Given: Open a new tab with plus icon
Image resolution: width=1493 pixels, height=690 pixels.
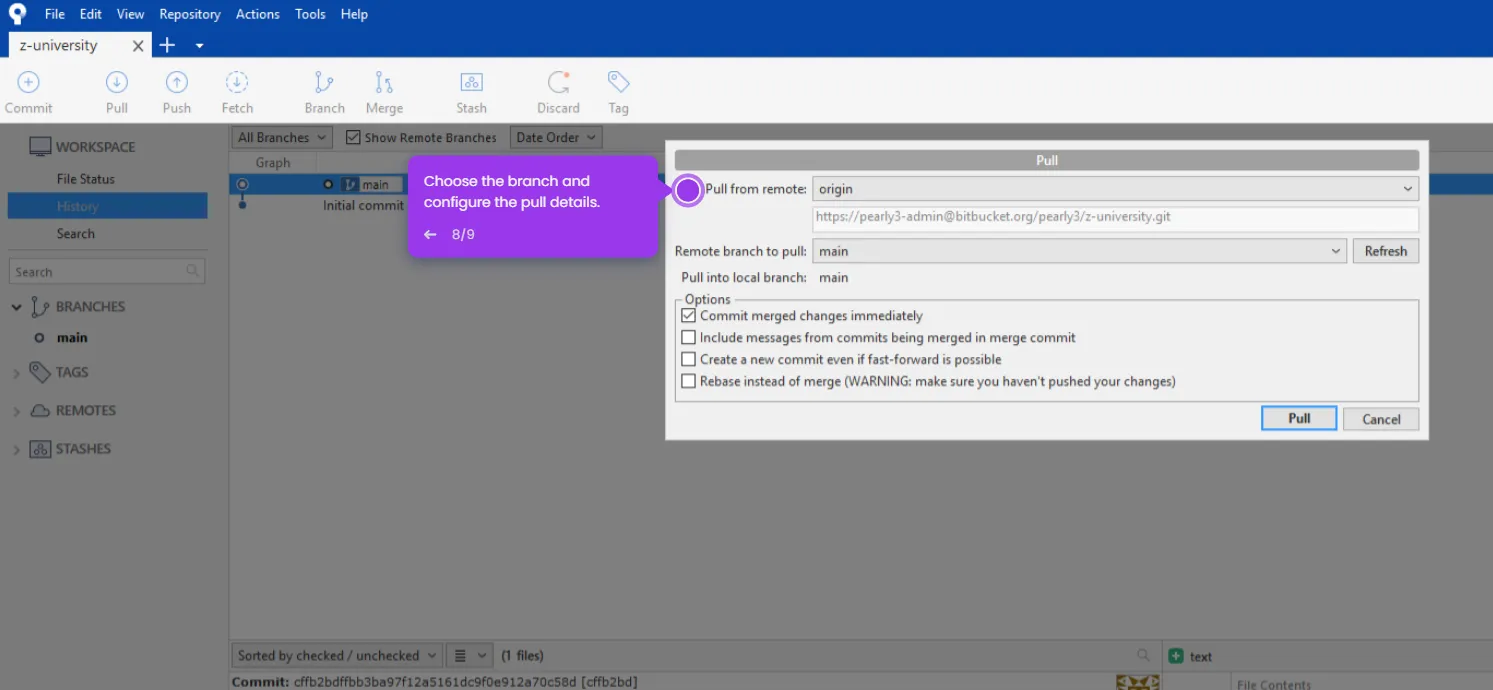Looking at the screenshot, I should [x=167, y=45].
